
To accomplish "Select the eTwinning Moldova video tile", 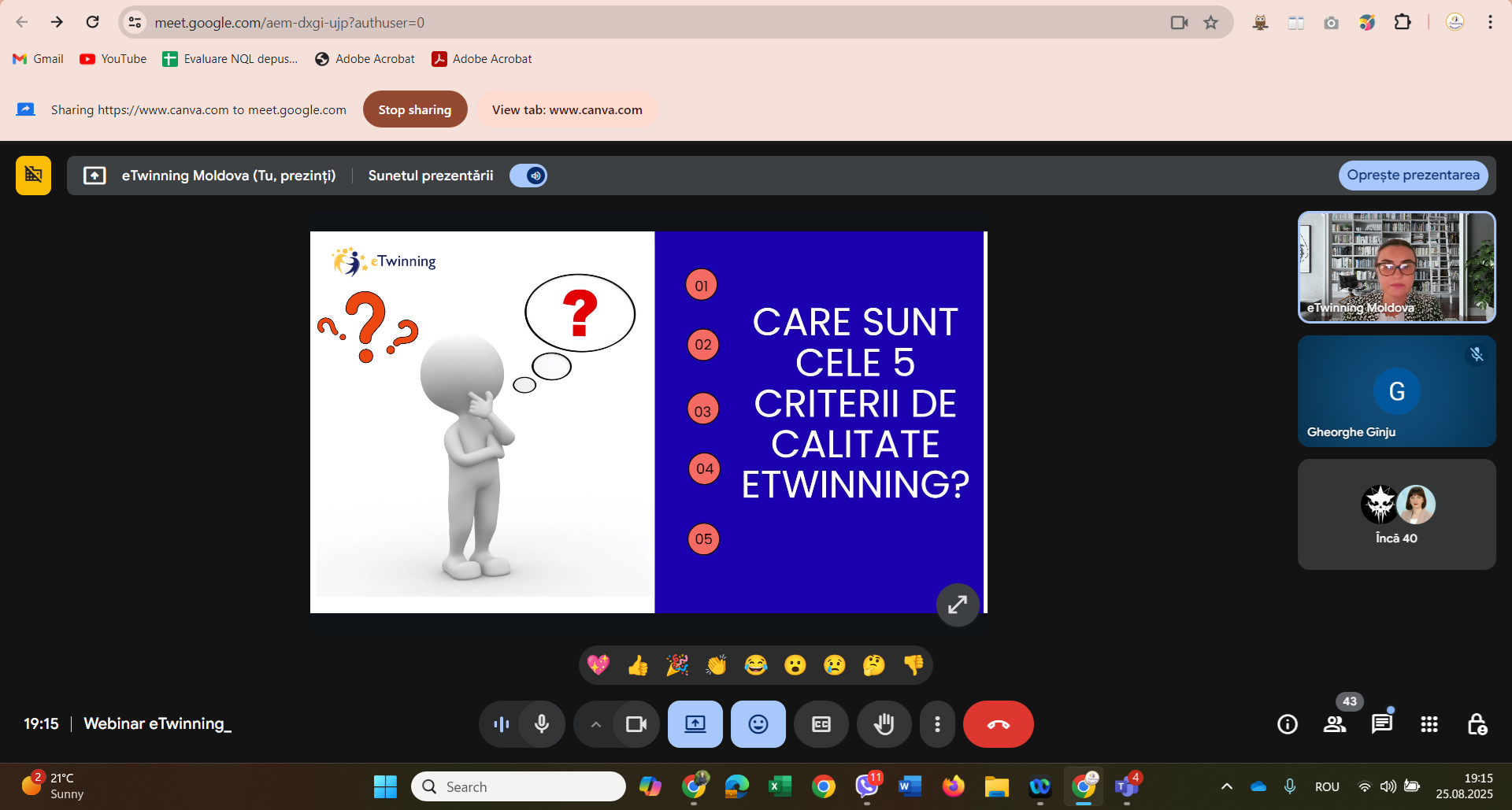I will tap(1396, 267).
